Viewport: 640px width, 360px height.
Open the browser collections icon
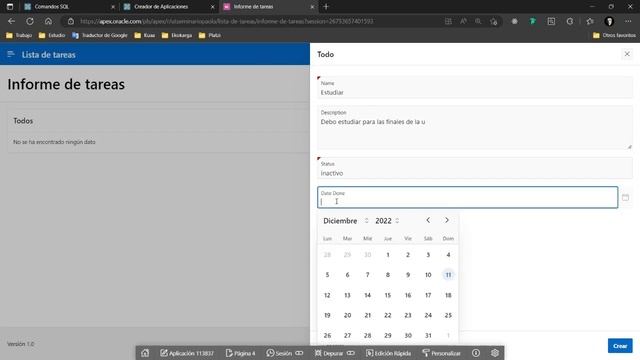[551, 21]
